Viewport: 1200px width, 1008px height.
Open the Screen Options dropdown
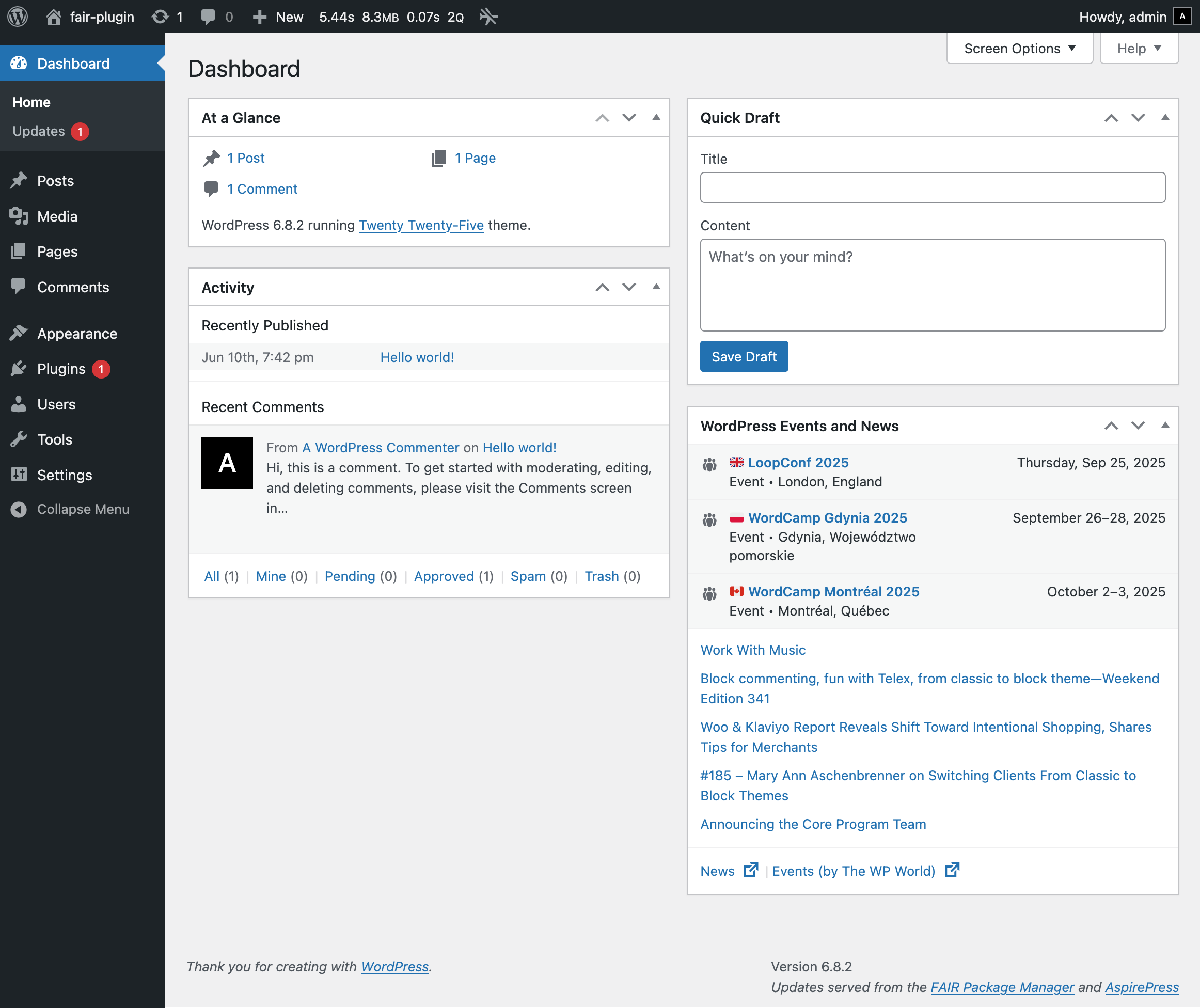pyautogui.click(x=1019, y=49)
